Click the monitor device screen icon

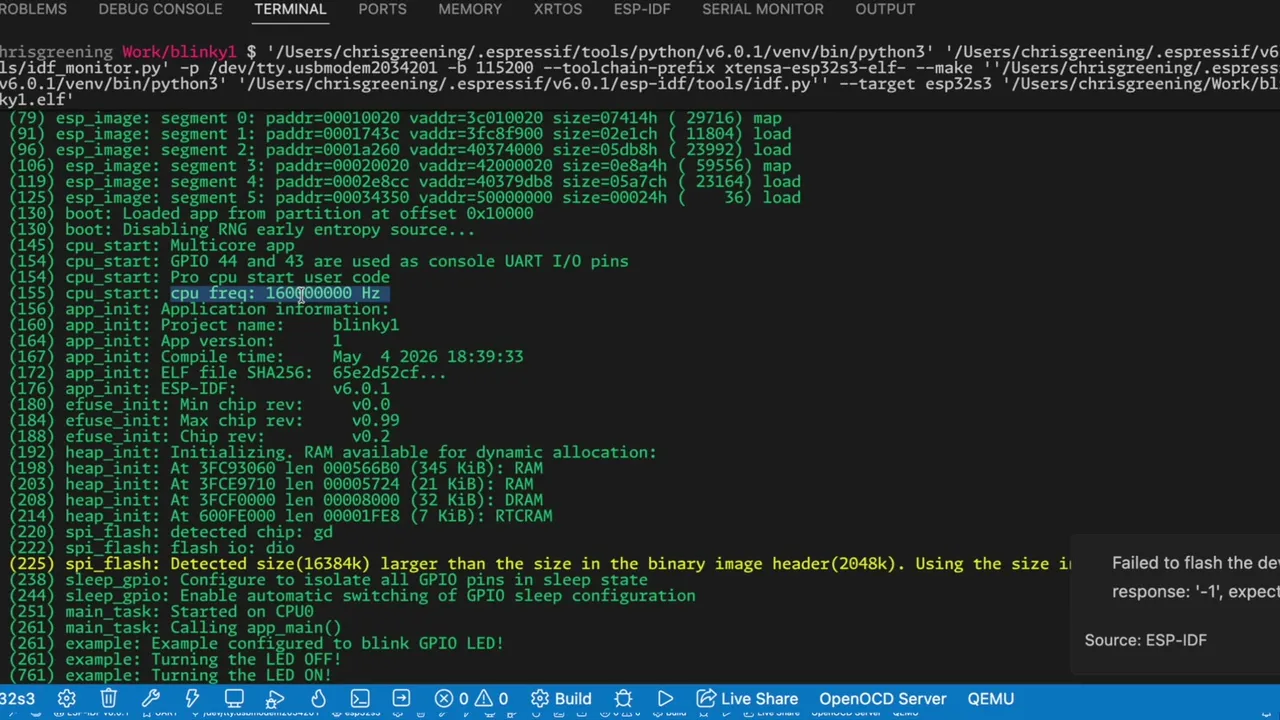pos(234,699)
